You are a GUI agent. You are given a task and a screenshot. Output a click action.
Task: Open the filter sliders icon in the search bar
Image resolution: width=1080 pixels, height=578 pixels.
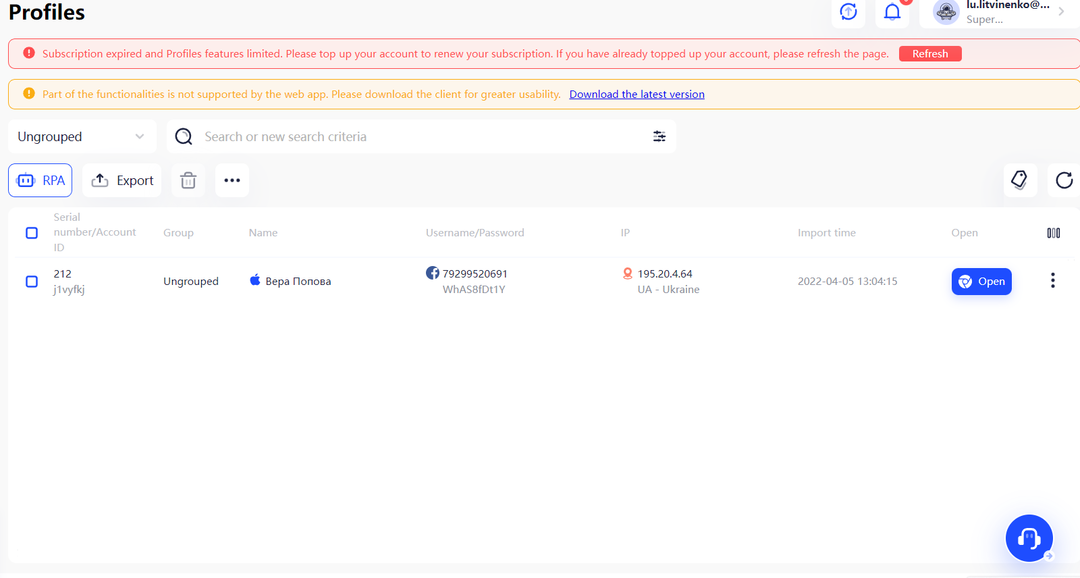[x=659, y=136]
